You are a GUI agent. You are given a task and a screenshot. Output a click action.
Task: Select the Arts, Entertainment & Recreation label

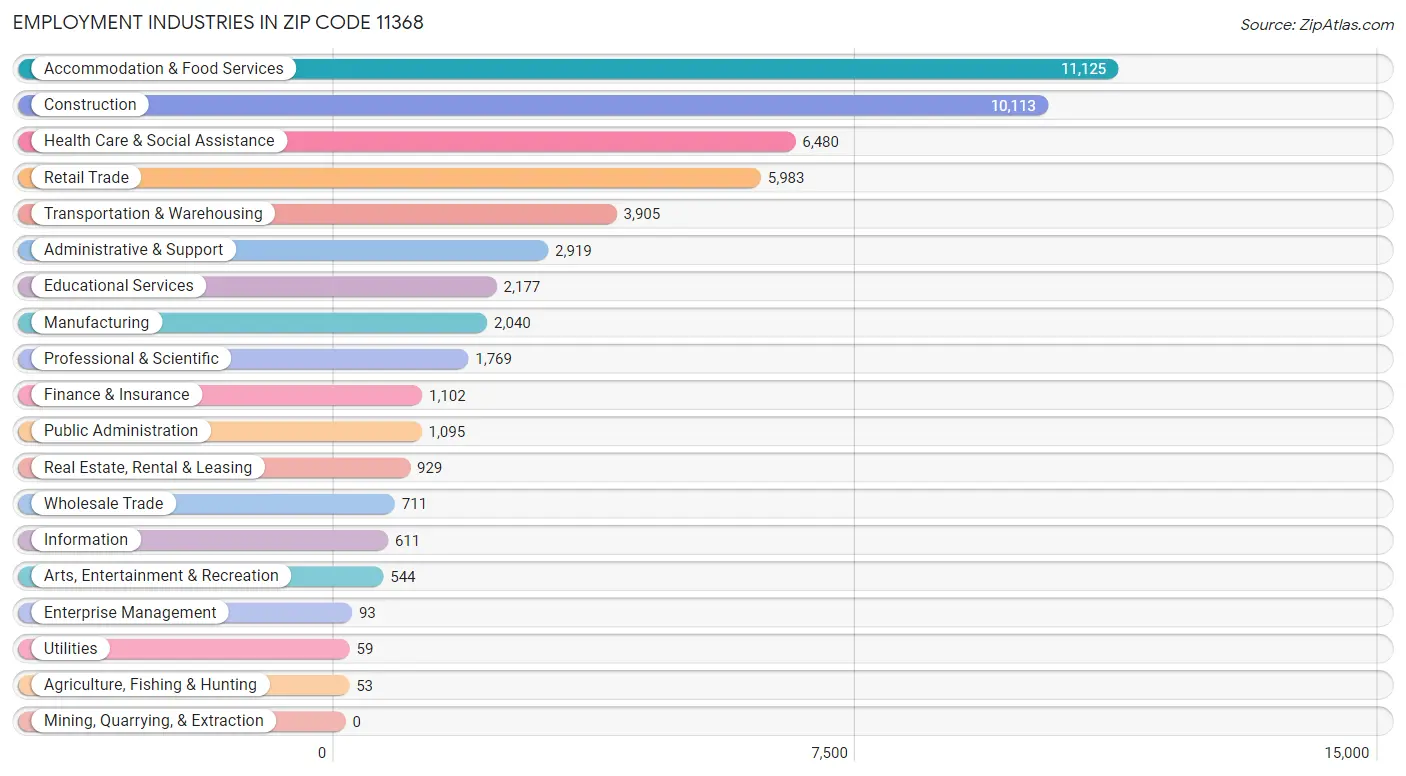pyautogui.click(x=161, y=575)
